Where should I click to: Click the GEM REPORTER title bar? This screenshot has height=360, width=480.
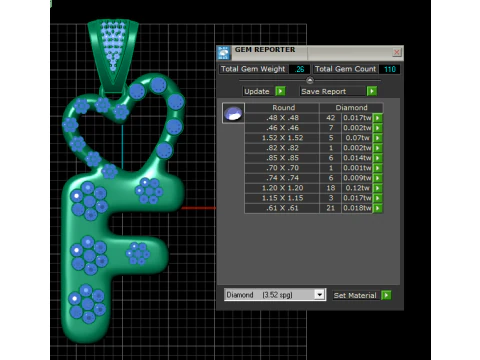(x=310, y=52)
